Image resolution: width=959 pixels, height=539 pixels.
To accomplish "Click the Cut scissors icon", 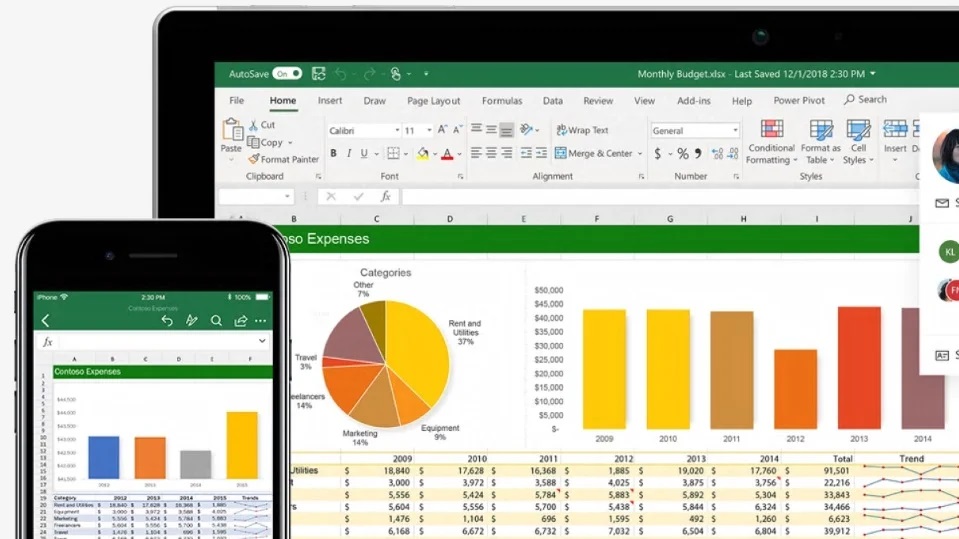I will click(x=254, y=125).
